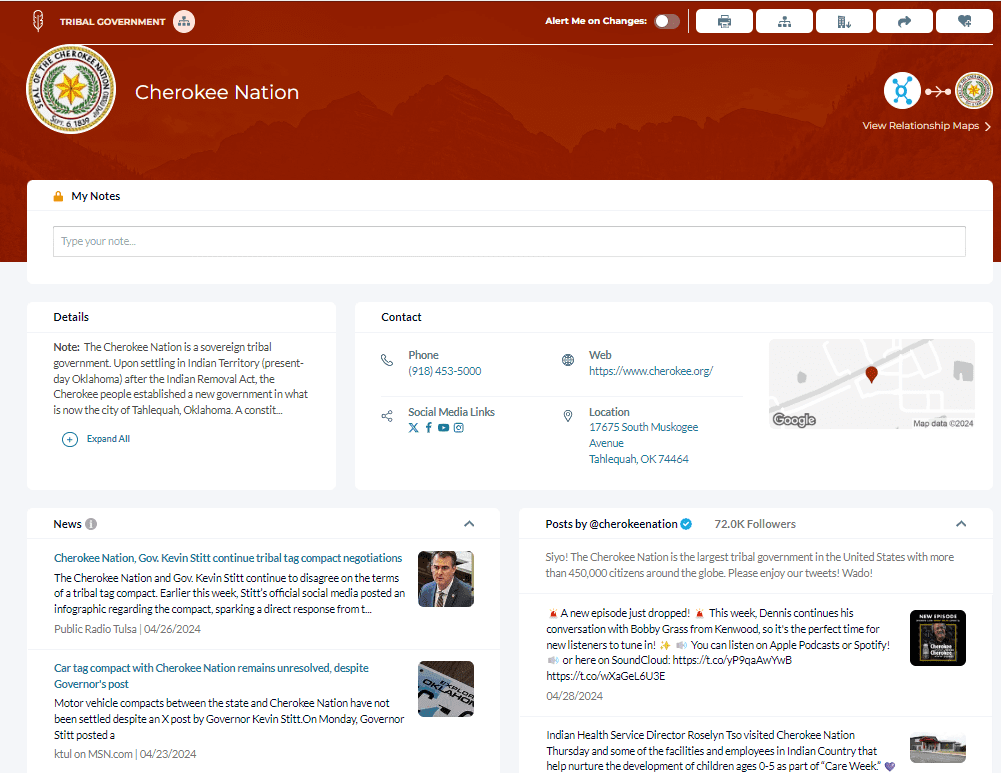
Task: Click the phone handset icon in Contact
Action: 387,360
